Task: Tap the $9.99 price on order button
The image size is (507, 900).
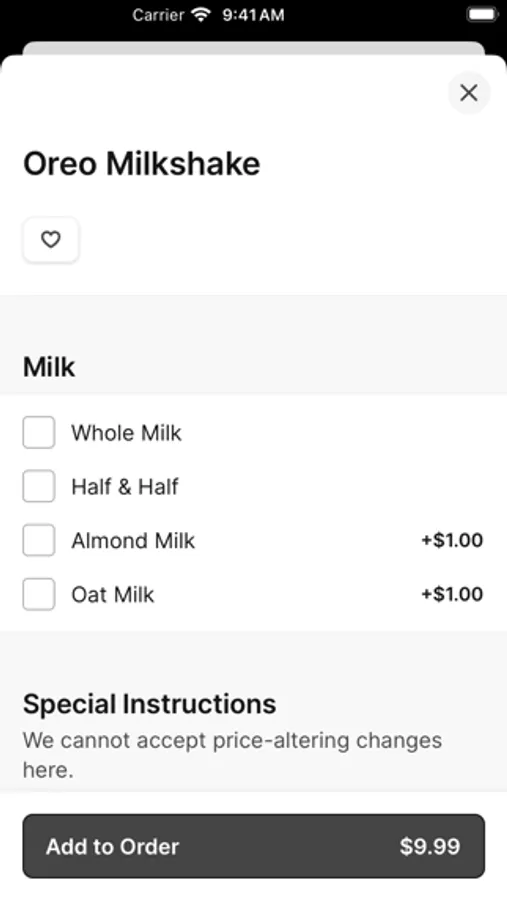Action: 430,846
